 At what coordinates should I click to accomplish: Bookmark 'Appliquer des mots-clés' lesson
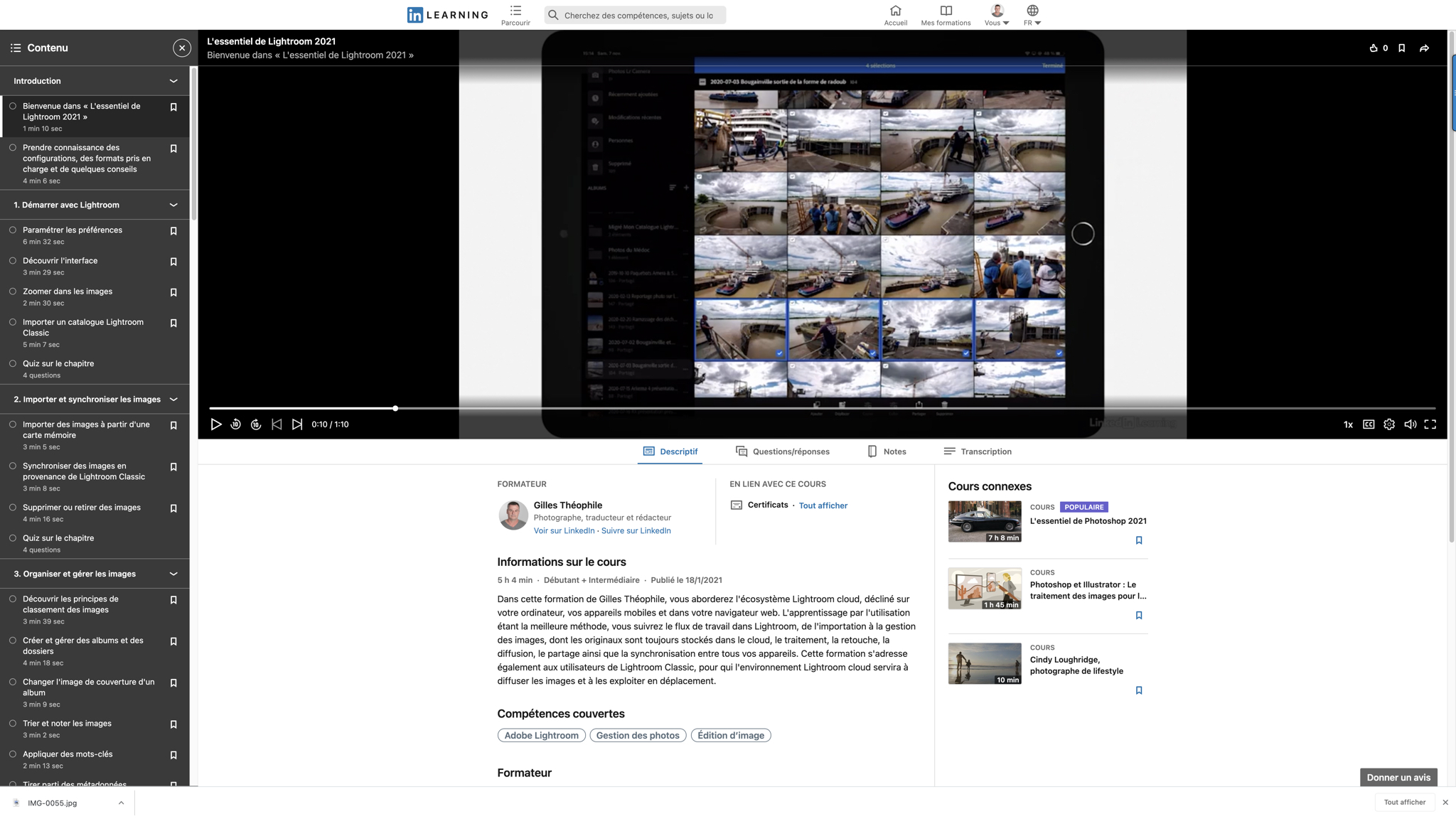173,755
